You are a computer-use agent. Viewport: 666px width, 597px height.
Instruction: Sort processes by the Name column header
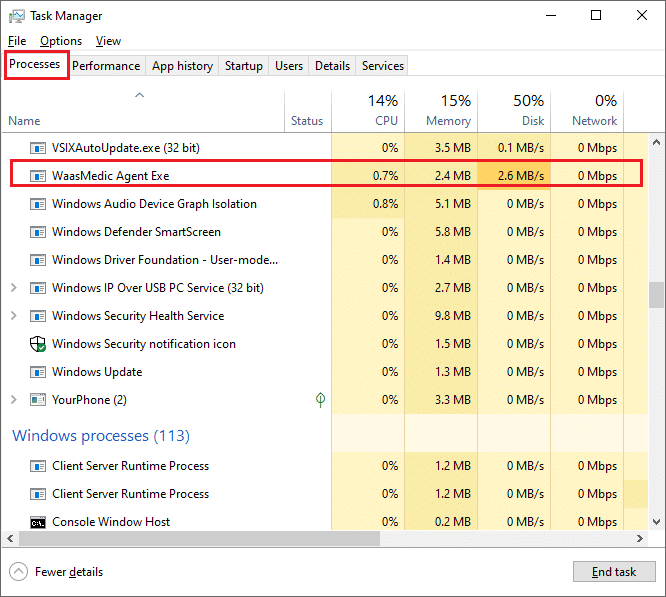pyautogui.click(x=143, y=111)
